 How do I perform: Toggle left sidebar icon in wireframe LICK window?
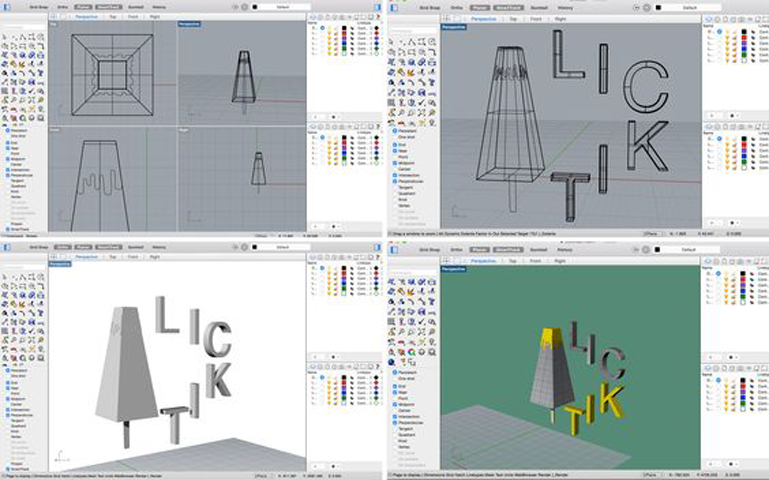tap(394, 8)
